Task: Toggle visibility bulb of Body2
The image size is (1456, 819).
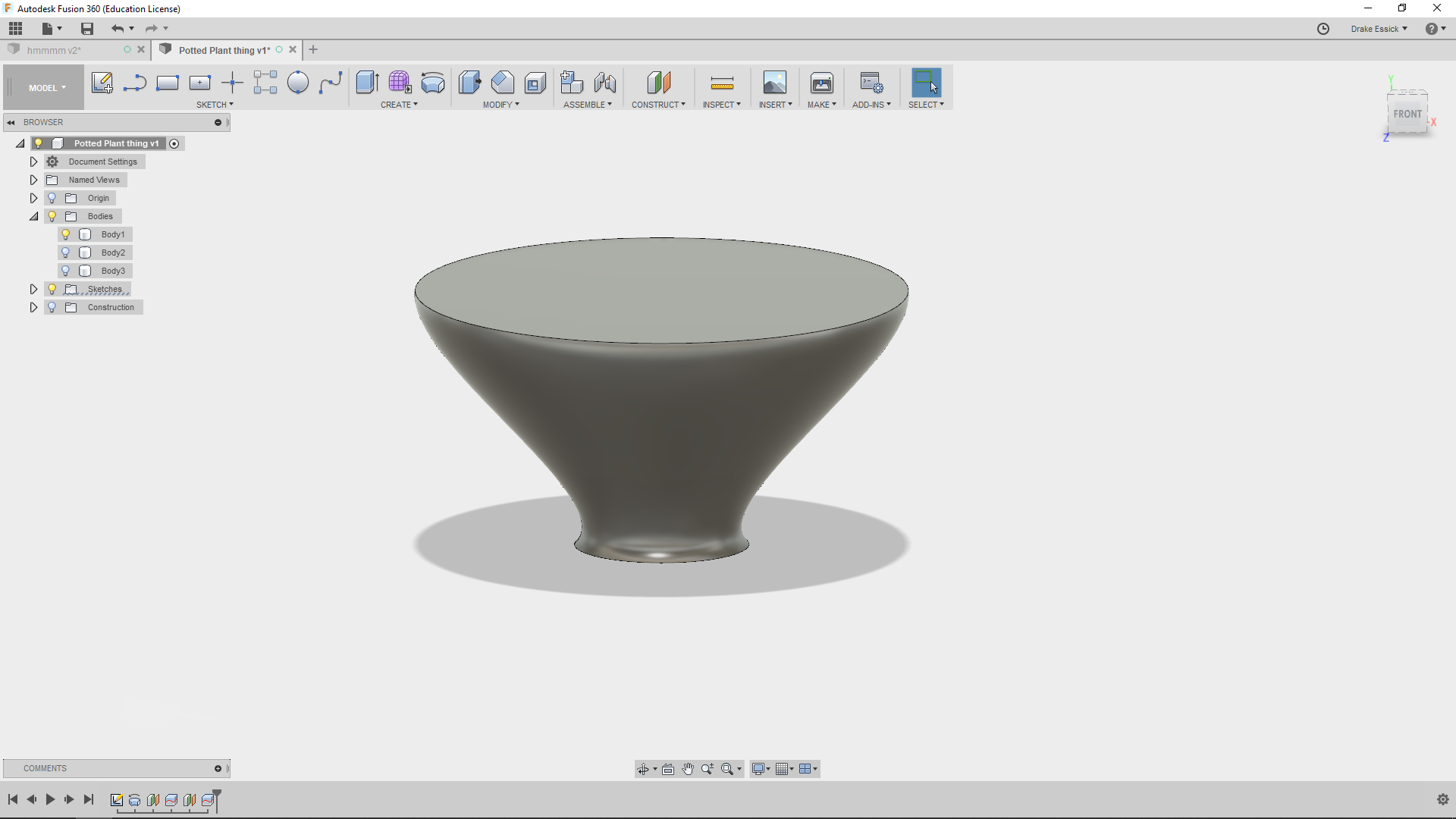Action: pyautogui.click(x=66, y=253)
